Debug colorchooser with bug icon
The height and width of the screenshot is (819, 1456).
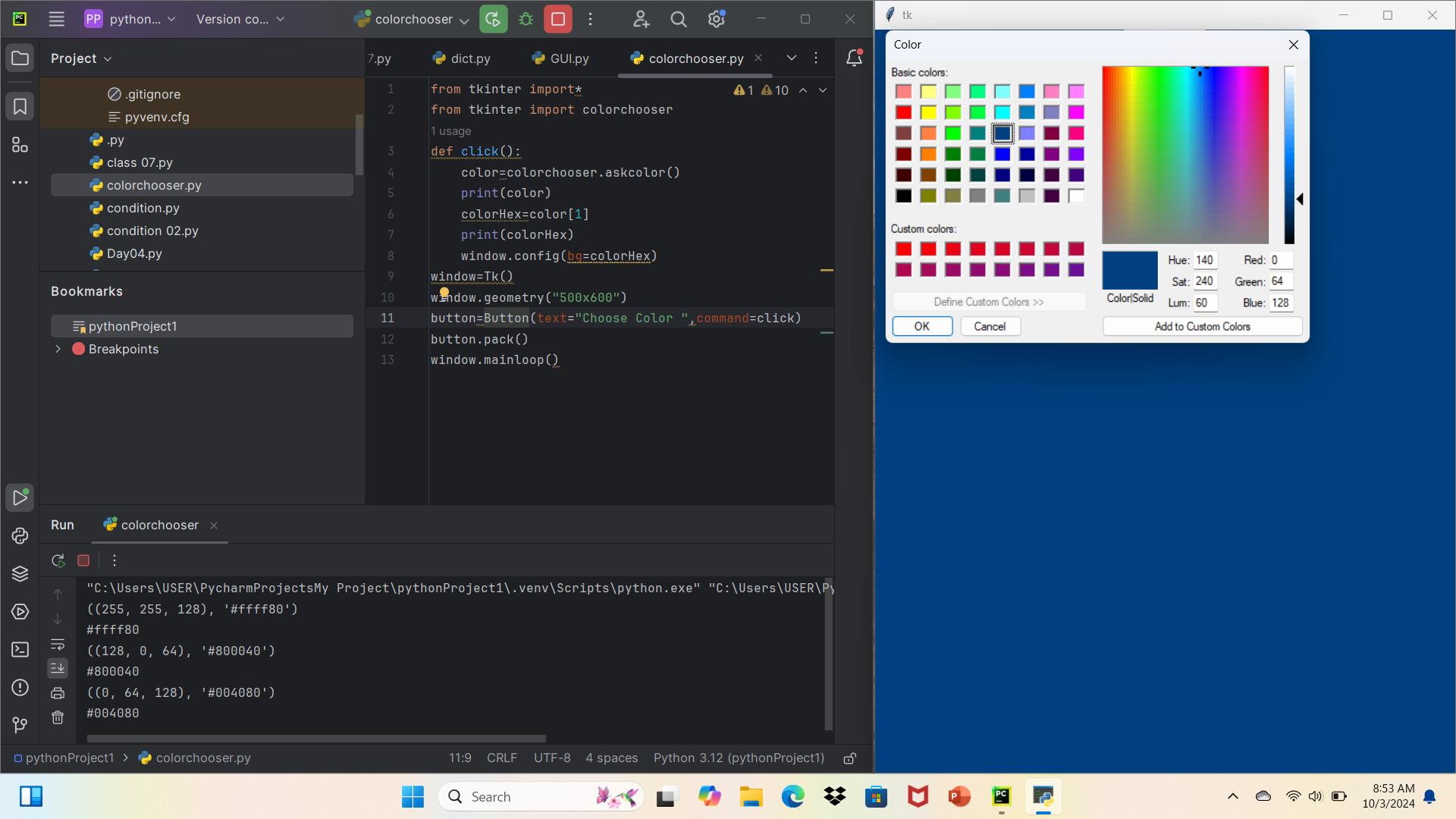tap(526, 19)
